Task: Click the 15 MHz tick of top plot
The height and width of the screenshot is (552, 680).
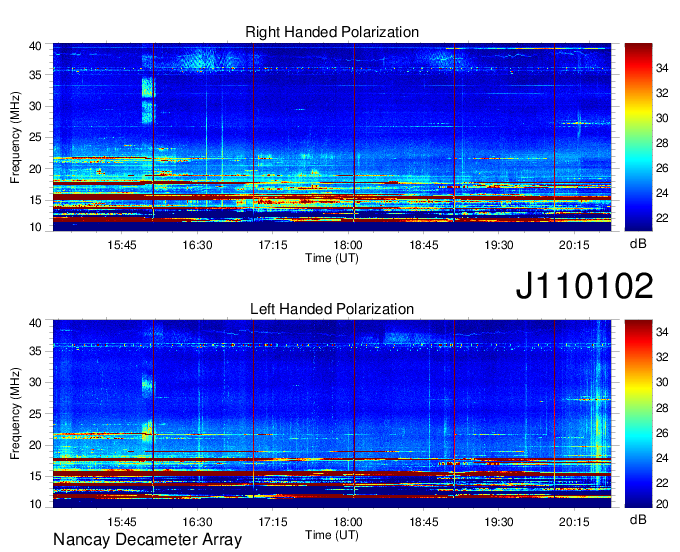Action: point(36,200)
